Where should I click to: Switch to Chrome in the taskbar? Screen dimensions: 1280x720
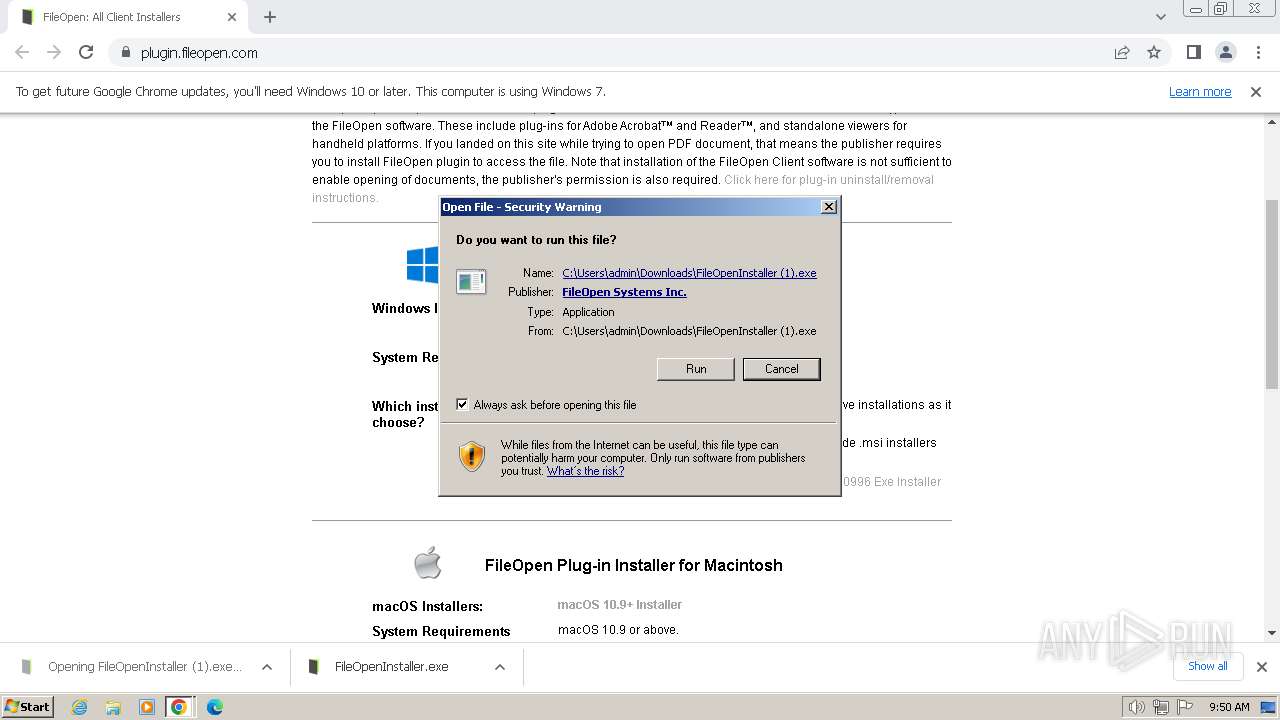179,707
